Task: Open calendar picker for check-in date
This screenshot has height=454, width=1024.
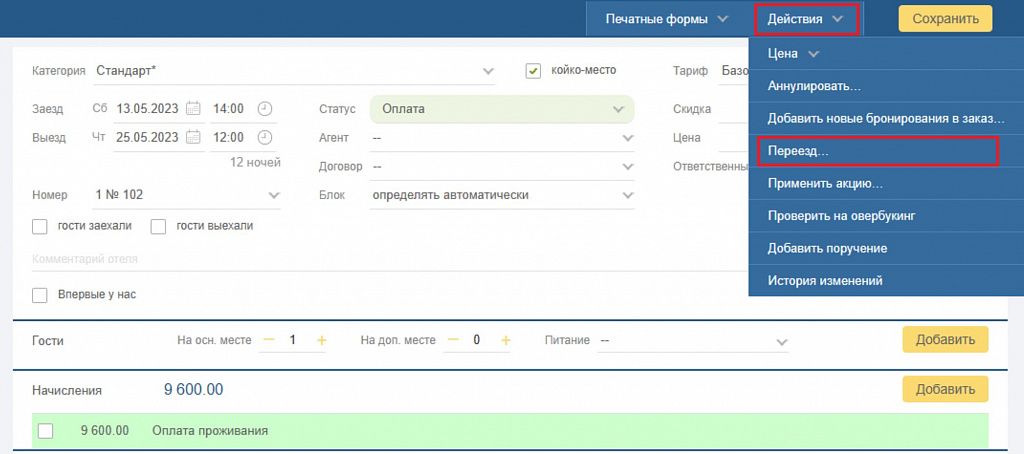Action: pyautogui.click(x=193, y=109)
